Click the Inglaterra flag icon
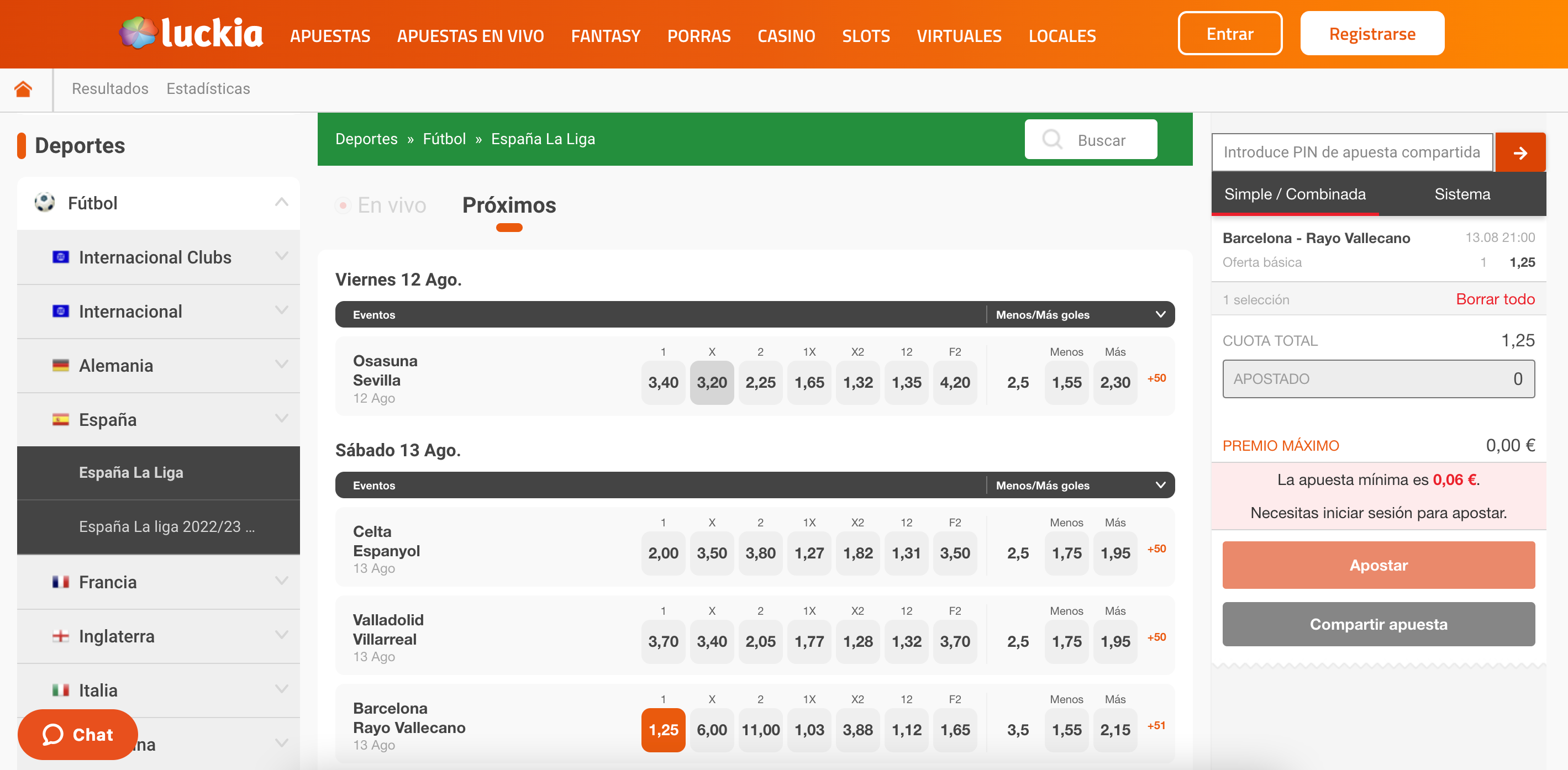1568x770 pixels. pyautogui.click(x=60, y=636)
